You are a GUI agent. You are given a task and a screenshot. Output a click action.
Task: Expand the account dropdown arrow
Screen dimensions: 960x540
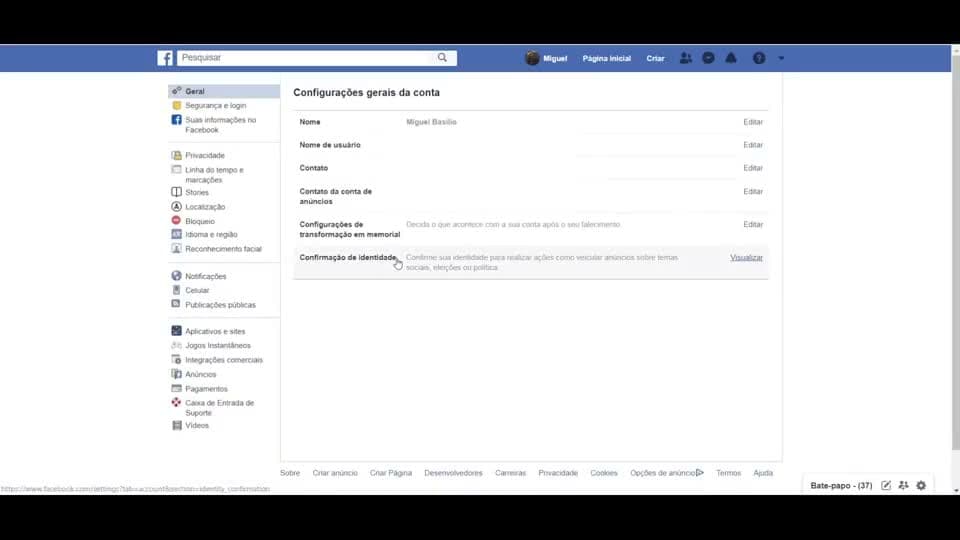[781, 58]
